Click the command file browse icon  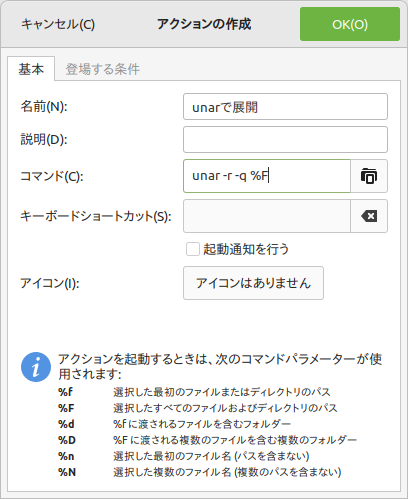point(369,176)
